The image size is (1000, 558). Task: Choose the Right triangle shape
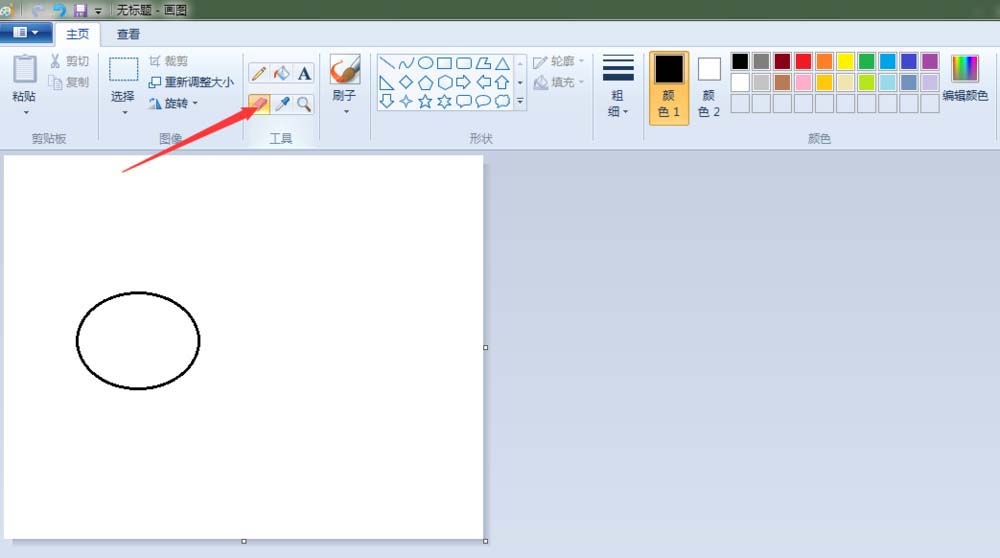[386, 82]
